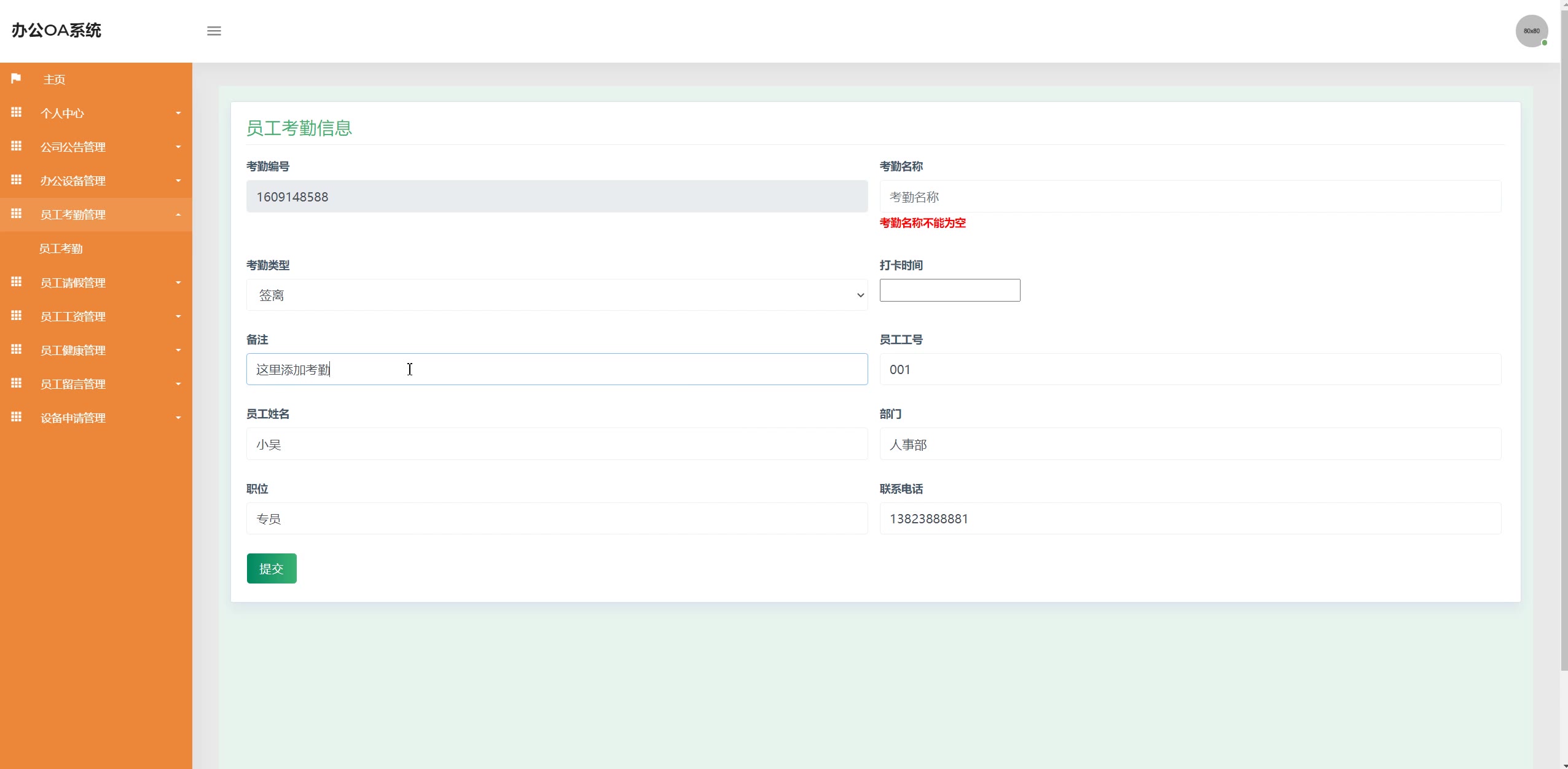The height and width of the screenshot is (769, 1568).
Task: Click the 打卡时间 time input box
Action: coord(949,290)
